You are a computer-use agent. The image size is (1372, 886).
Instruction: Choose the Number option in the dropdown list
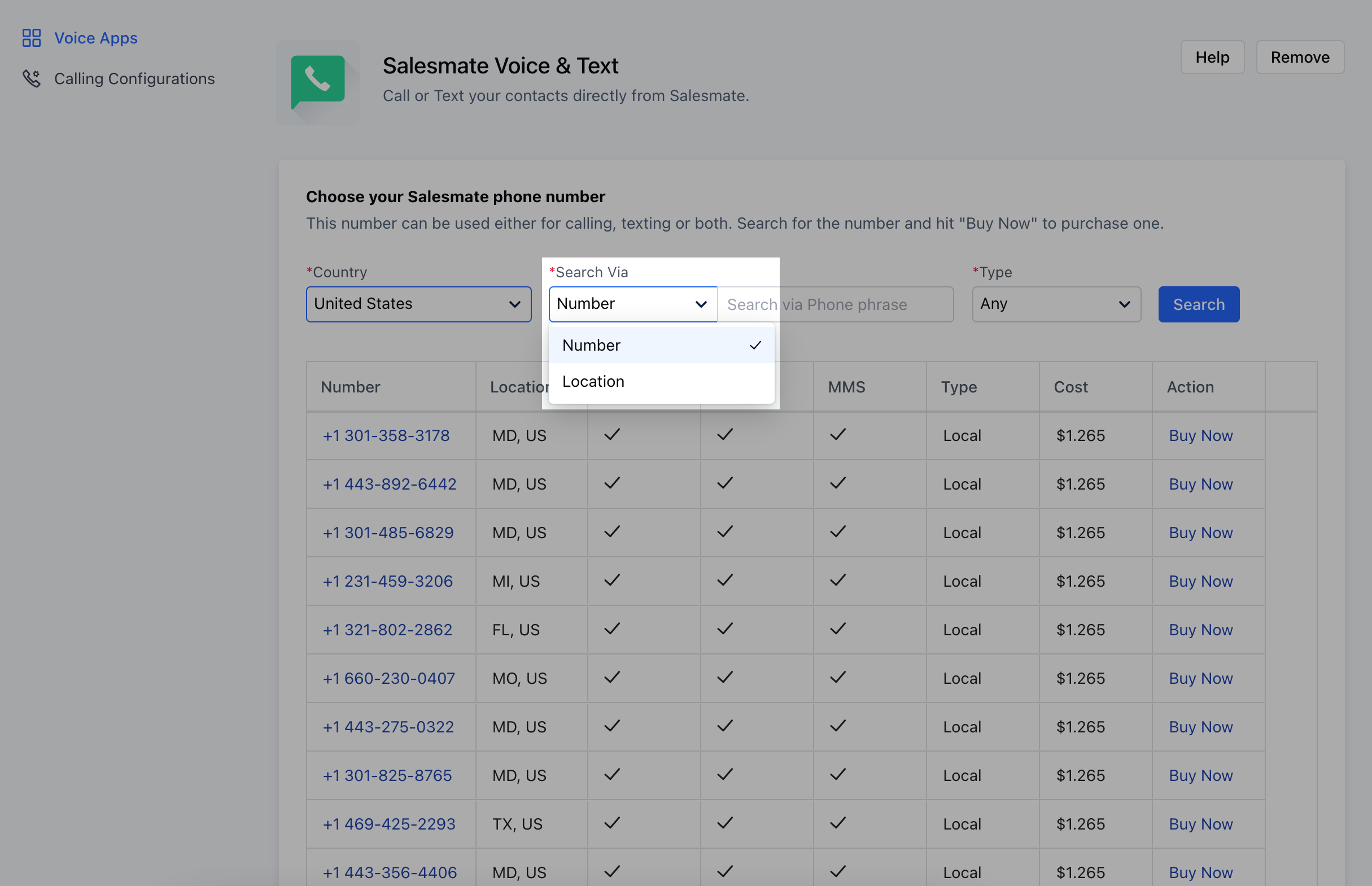[591, 345]
